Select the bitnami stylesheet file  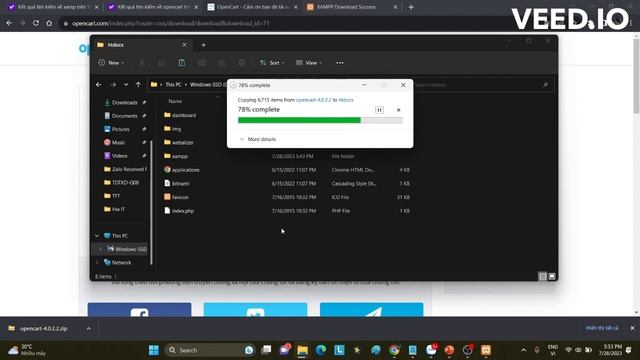click(177, 183)
